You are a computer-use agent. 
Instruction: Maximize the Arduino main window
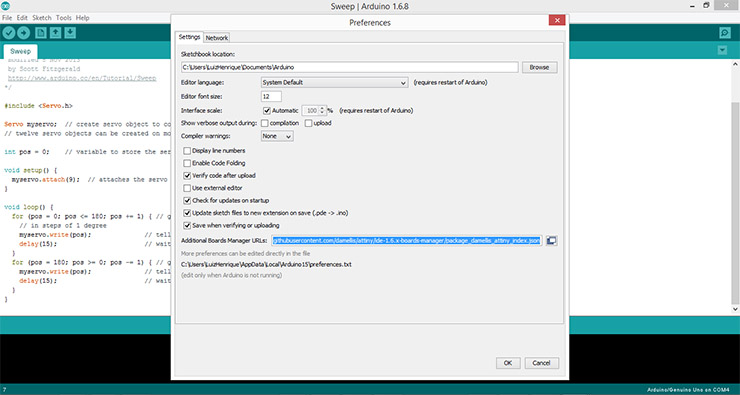706,5
